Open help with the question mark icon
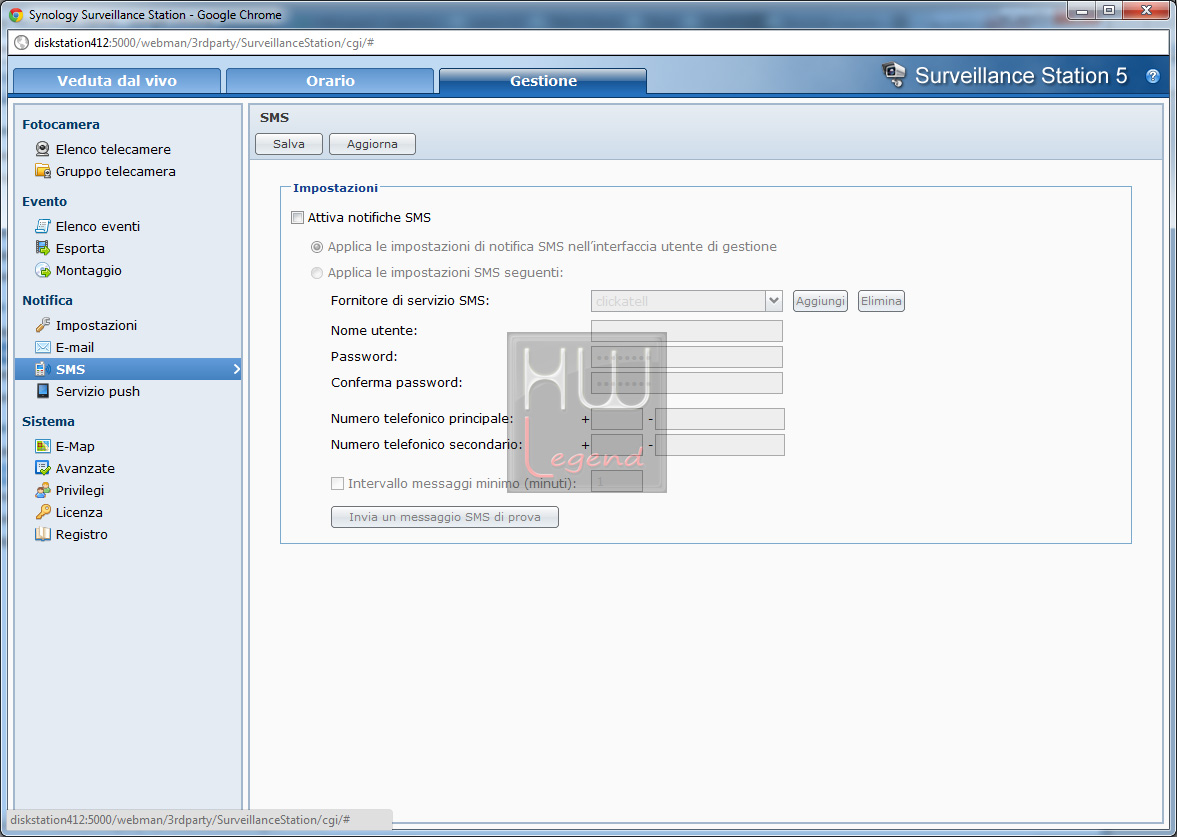 click(x=1152, y=76)
